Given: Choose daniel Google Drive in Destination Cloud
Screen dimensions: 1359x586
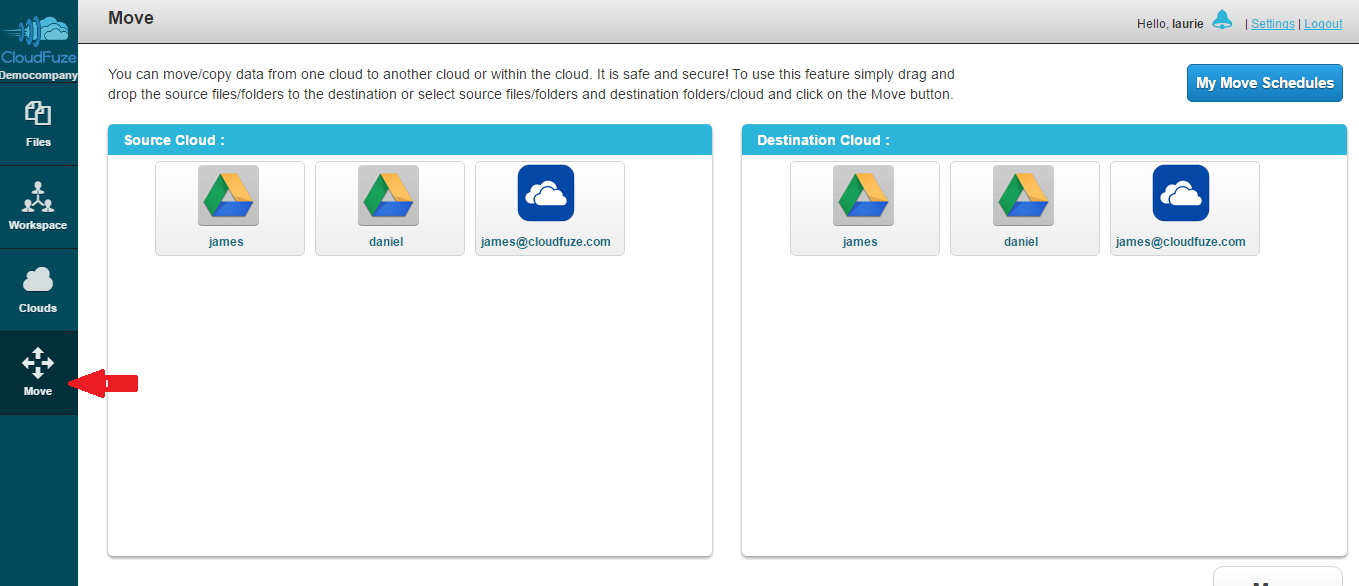Looking at the screenshot, I should click(x=1025, y=208).
